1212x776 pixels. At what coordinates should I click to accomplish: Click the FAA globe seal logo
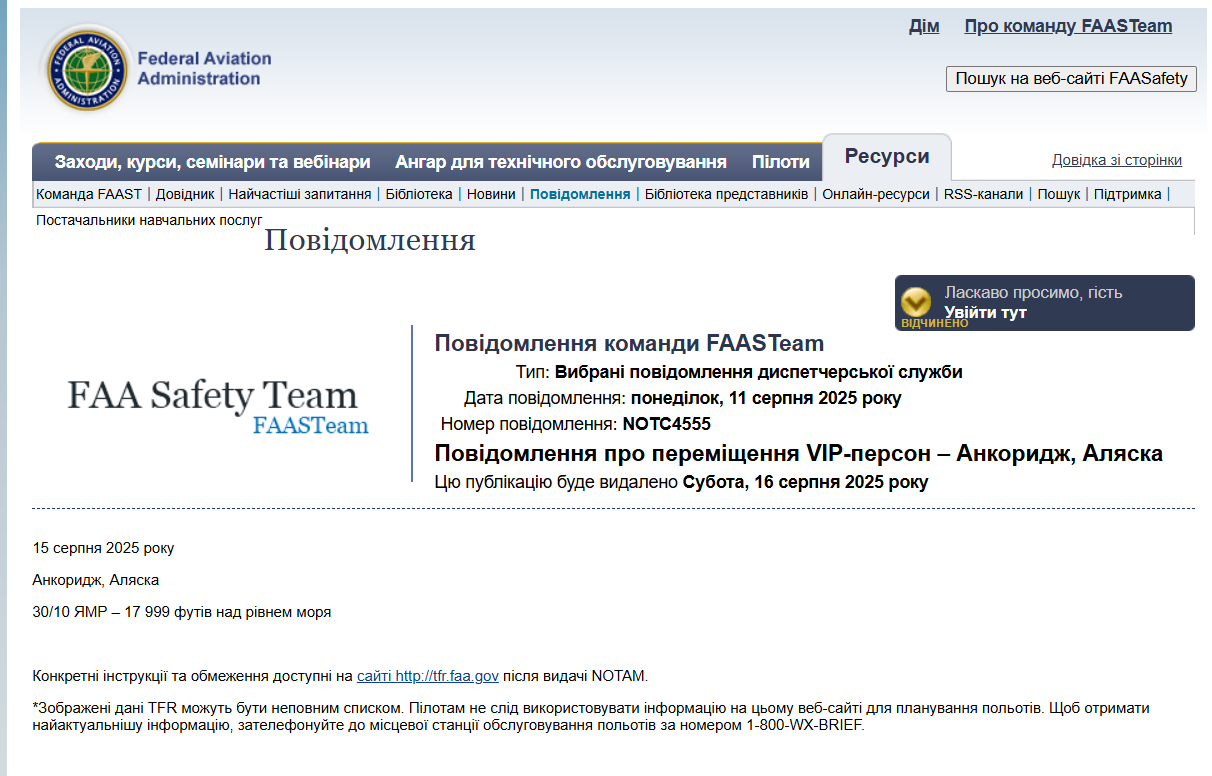pyautogui.click(x=86, y=70)
